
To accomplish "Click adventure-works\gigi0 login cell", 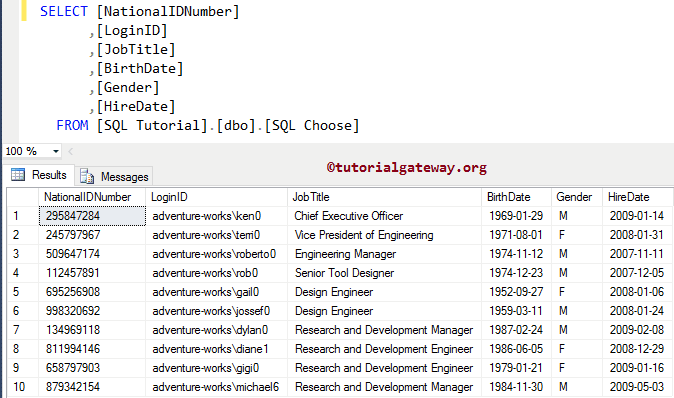I will click(216, 367).
